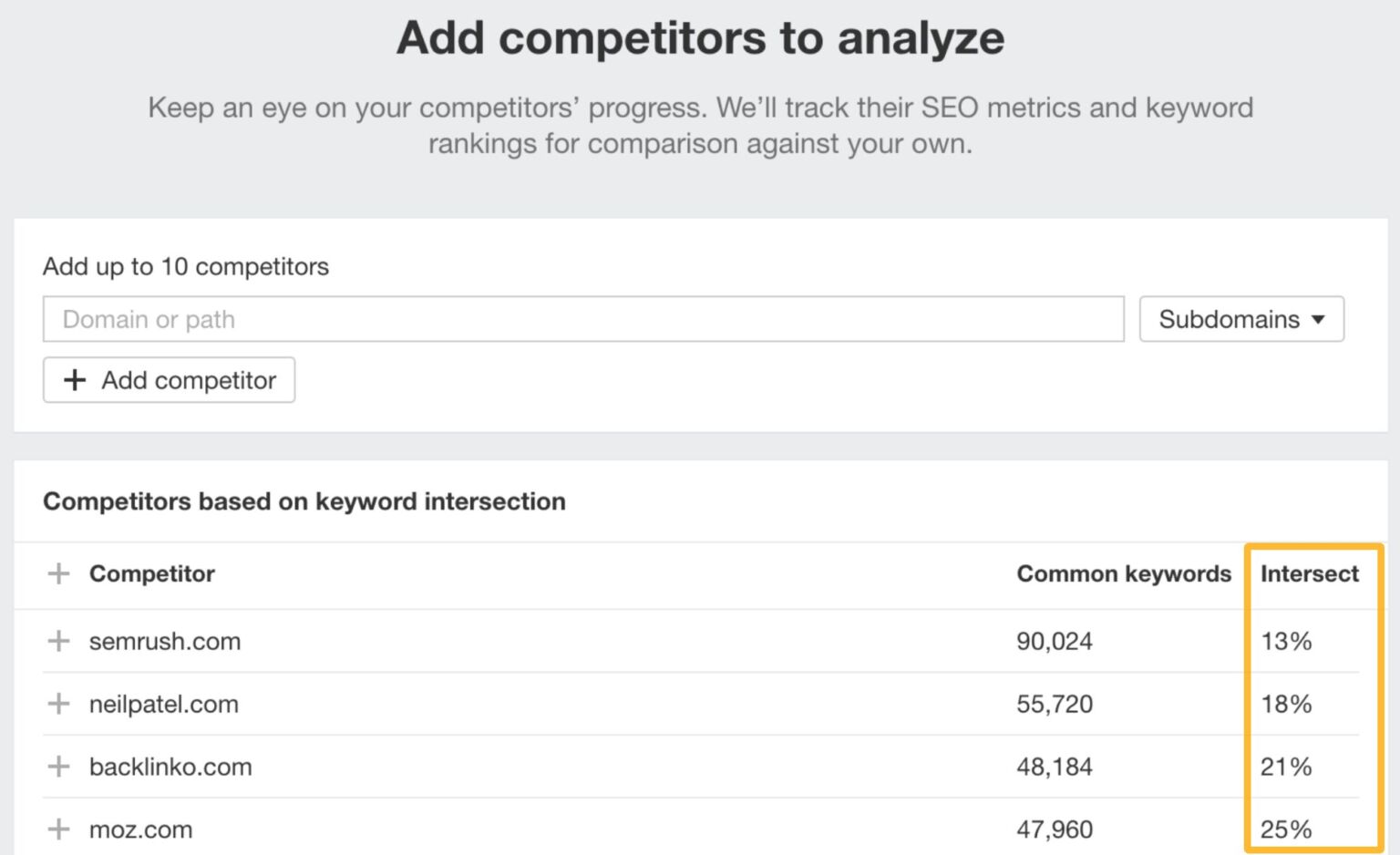Image resolution: width=1400 pixels, height=855 pixels.
Task: Click inside the Domain or path field
Action: pos(583,319)
